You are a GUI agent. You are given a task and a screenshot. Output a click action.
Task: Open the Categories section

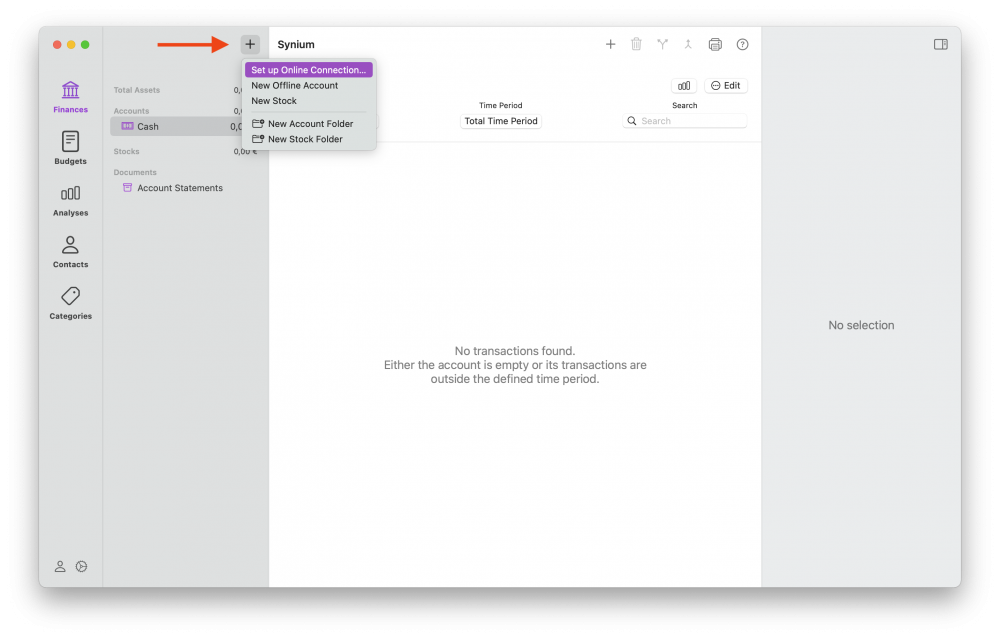[70, 302]
